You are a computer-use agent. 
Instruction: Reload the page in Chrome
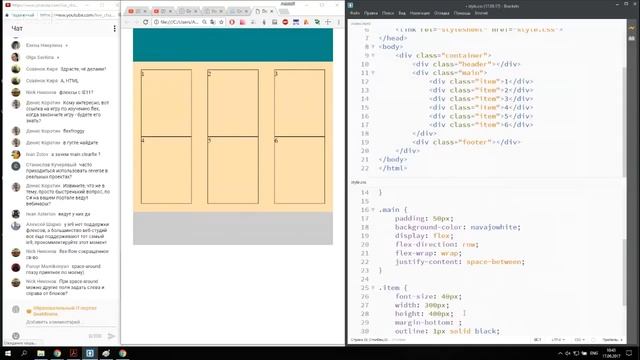(146, 22)
